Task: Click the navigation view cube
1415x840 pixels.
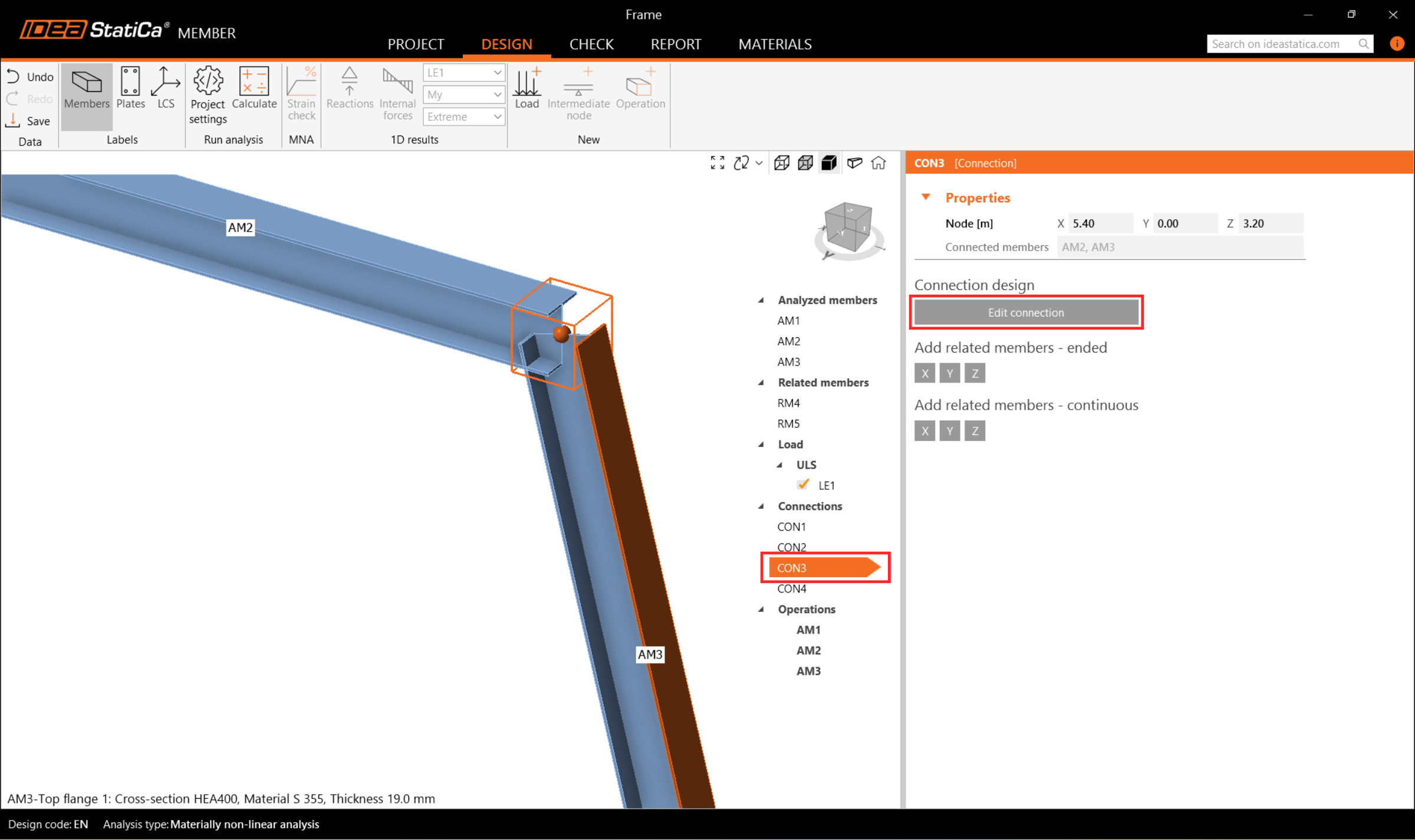Action: (848, 227)
